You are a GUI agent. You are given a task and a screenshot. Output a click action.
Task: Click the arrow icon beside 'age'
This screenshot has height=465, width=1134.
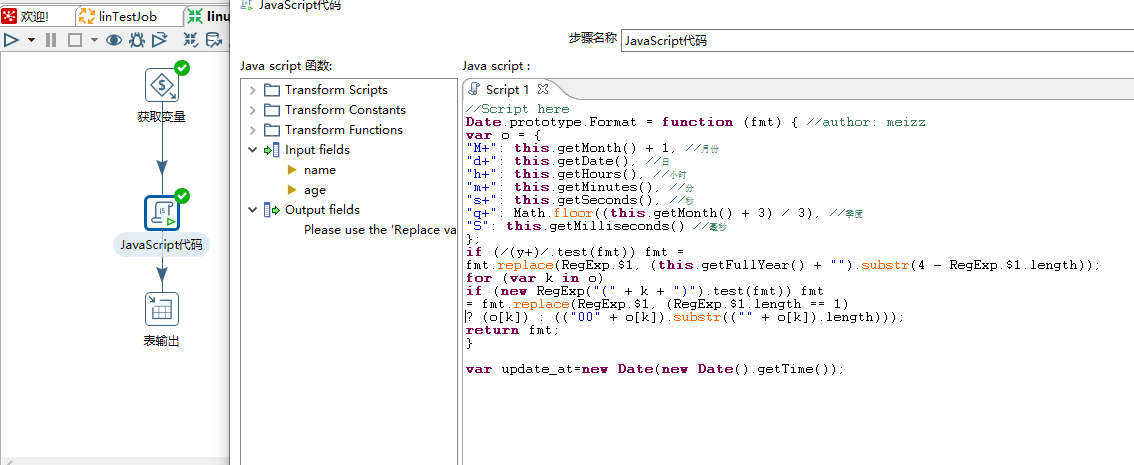(292, 190)
